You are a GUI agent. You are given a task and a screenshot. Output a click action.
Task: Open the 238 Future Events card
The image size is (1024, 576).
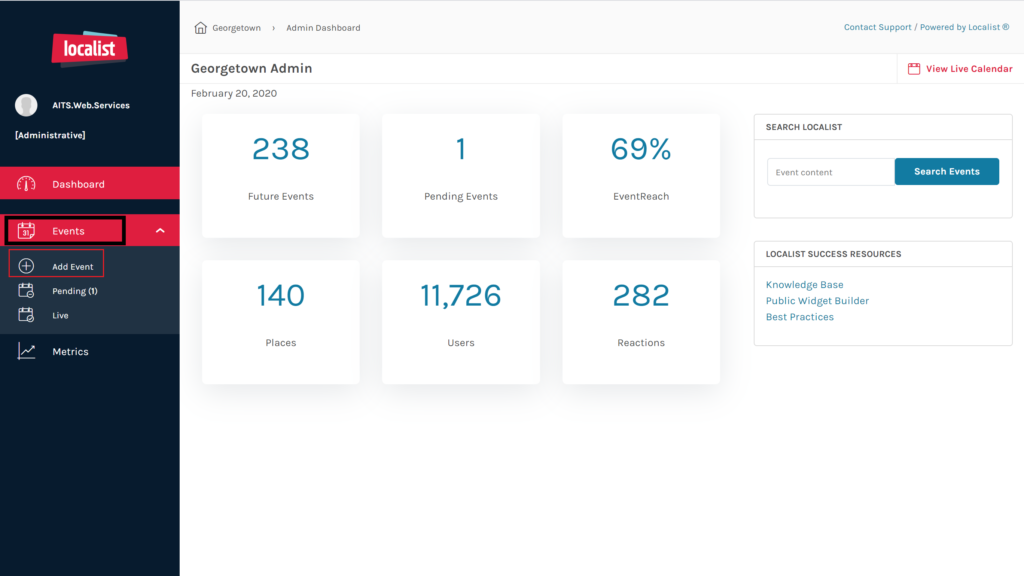pos(281,175)
